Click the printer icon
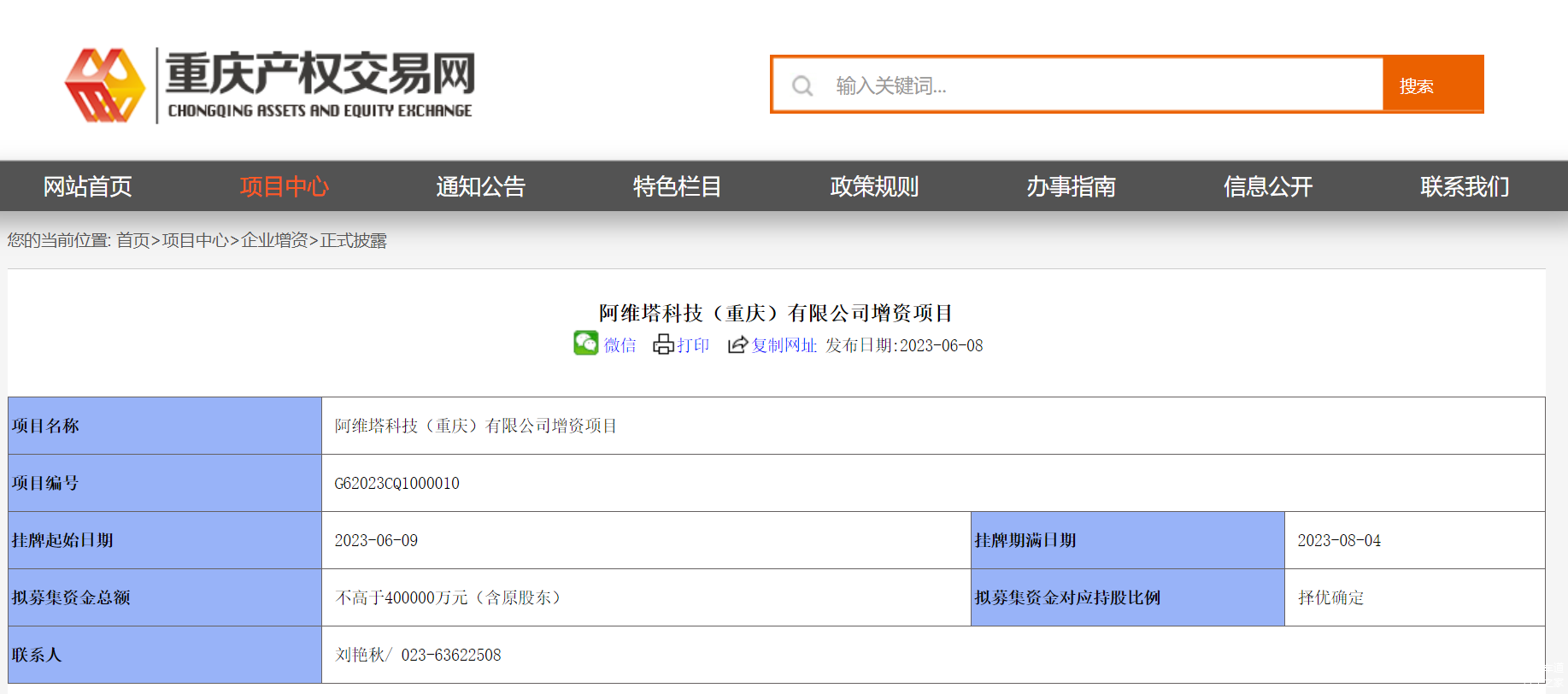Image resolution: width=1568 pixels, height=694 pixels. [x=663, y=344]
